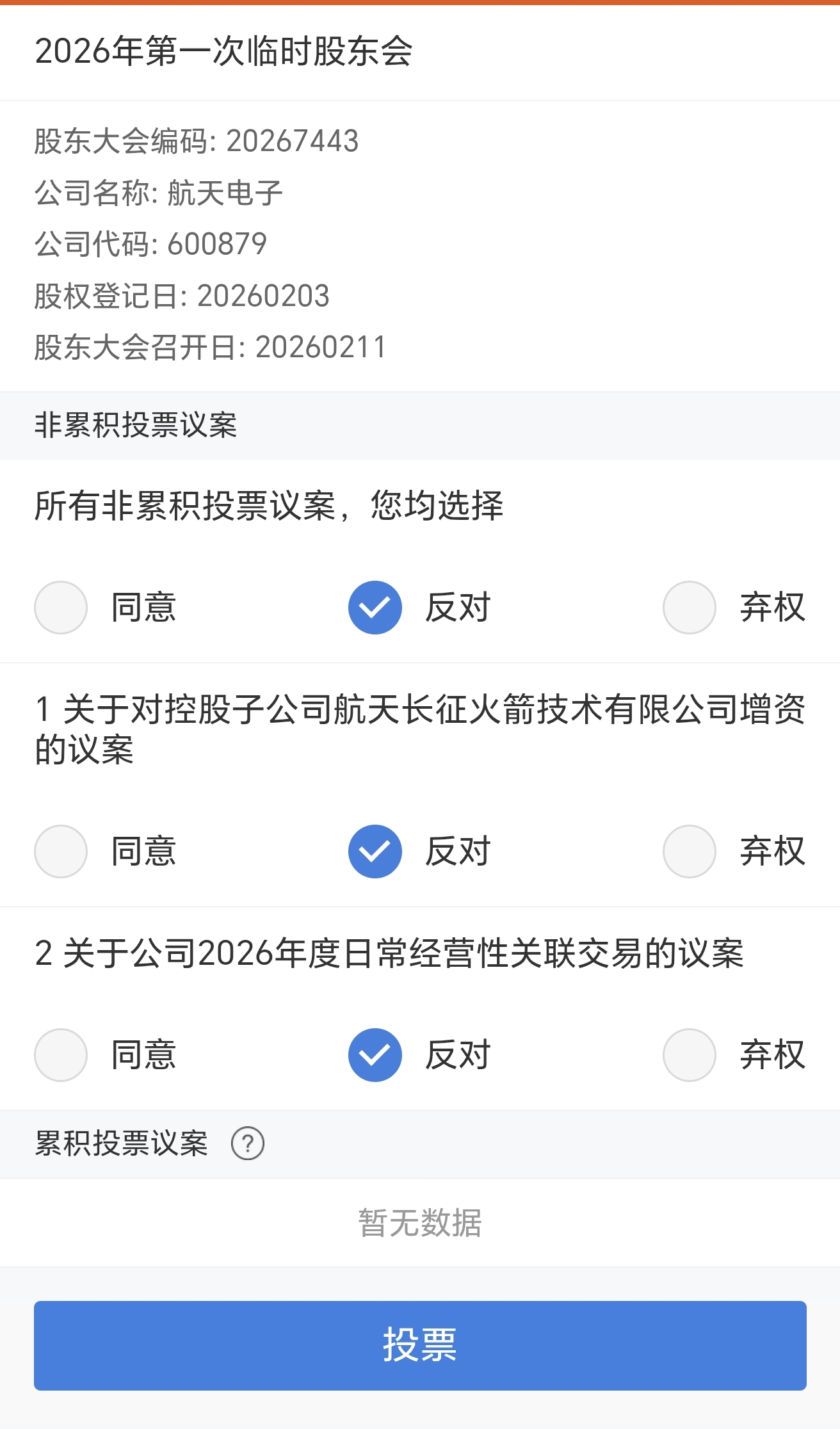Tap the 暂无数据 empty placeholder text
This screenshot has height=1429, width=840.
420,1223
